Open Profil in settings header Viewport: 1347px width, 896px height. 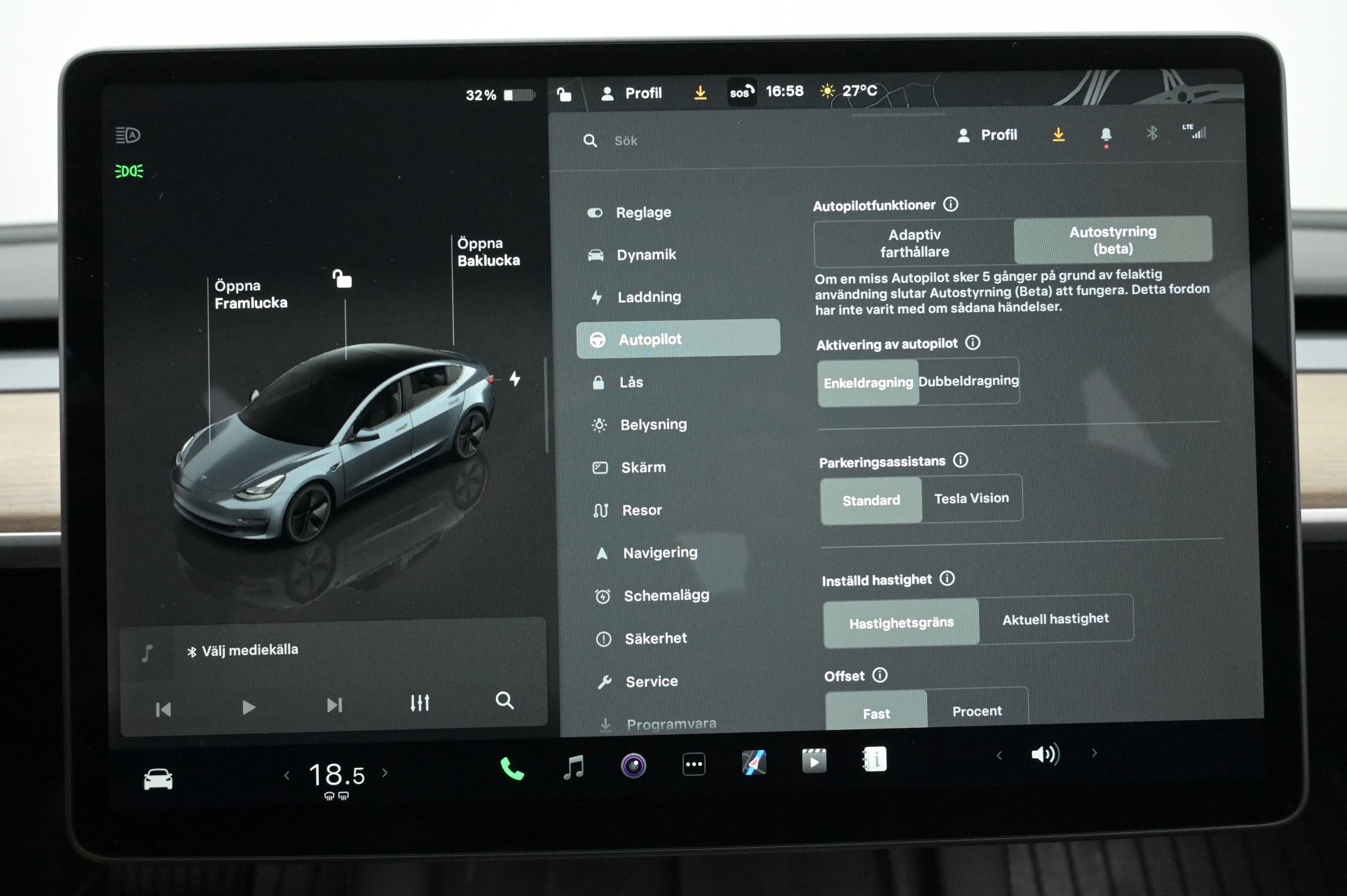988,135
